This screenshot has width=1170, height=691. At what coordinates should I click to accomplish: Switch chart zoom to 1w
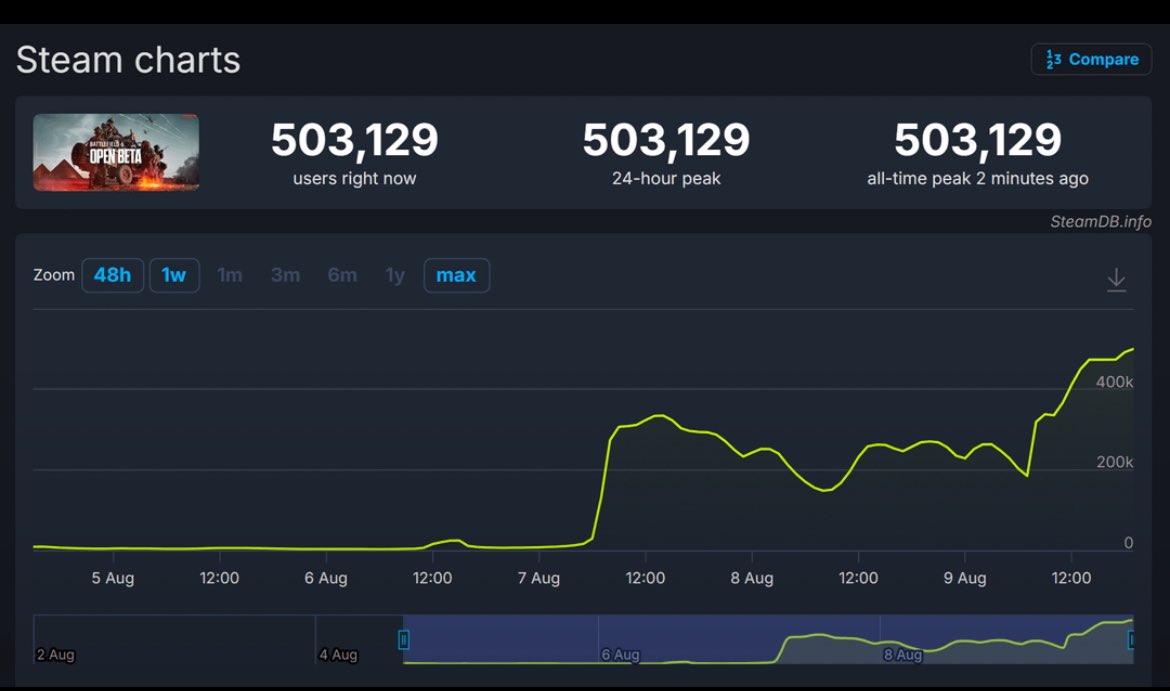pos(174,275)
